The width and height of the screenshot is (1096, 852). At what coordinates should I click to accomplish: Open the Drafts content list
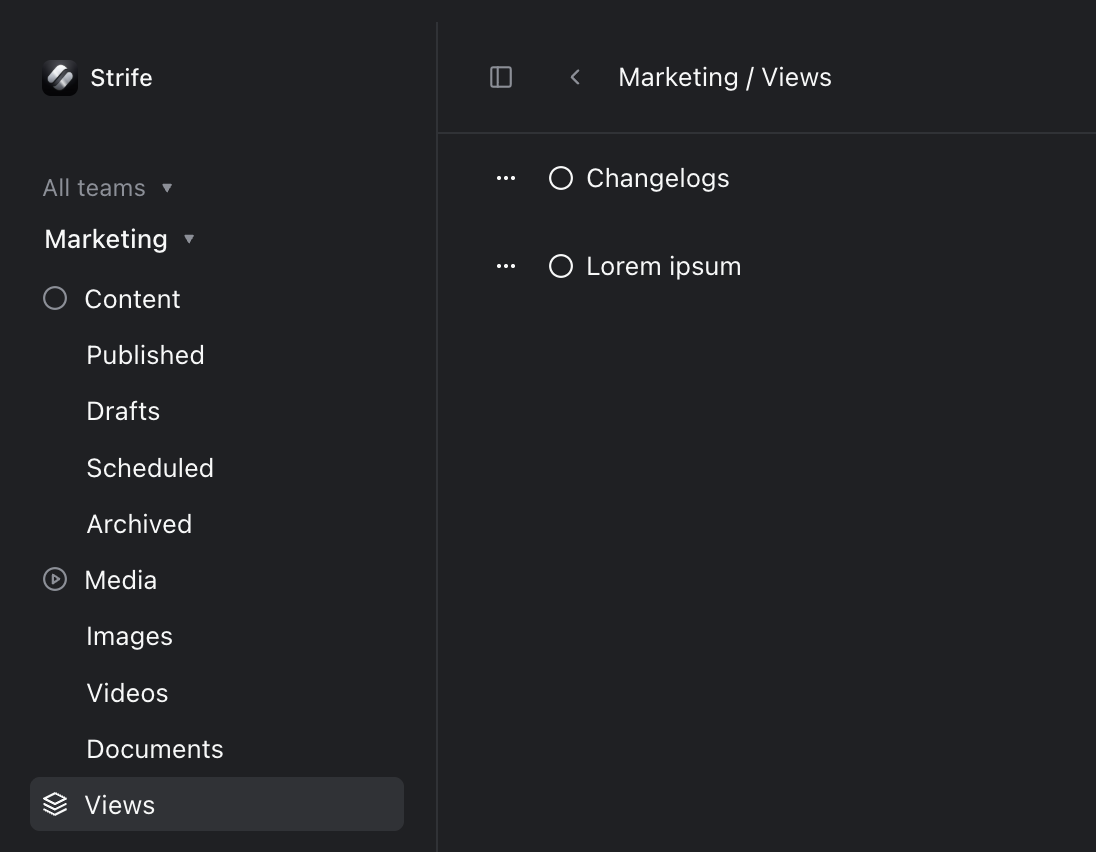pos(123,411)
